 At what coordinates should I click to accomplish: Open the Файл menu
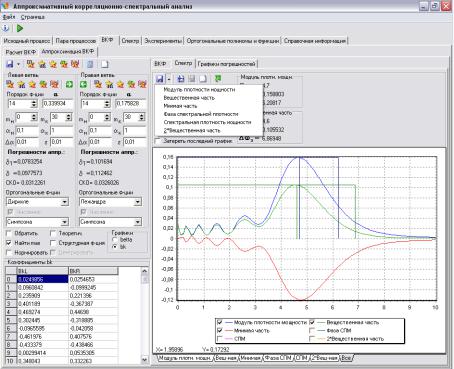9,17
